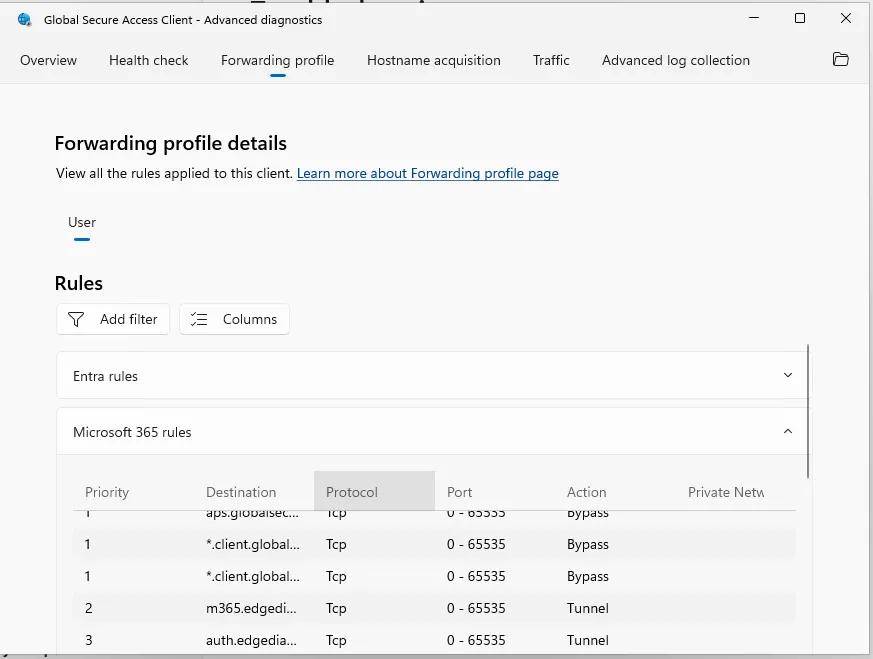
Task: Collapse the Microsoft 365 rules section
Action: (x=788, y=431)
